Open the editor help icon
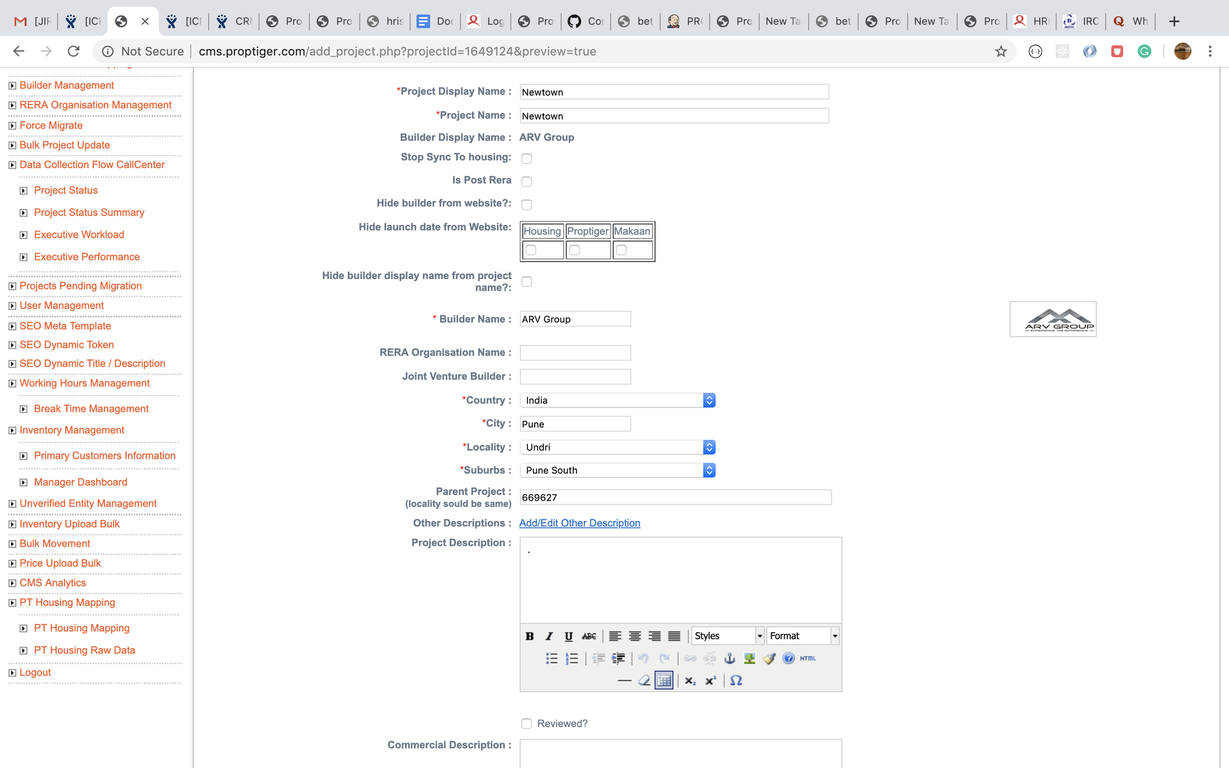This screenshot has width=1229, height=768. click(x=789, y=658)
